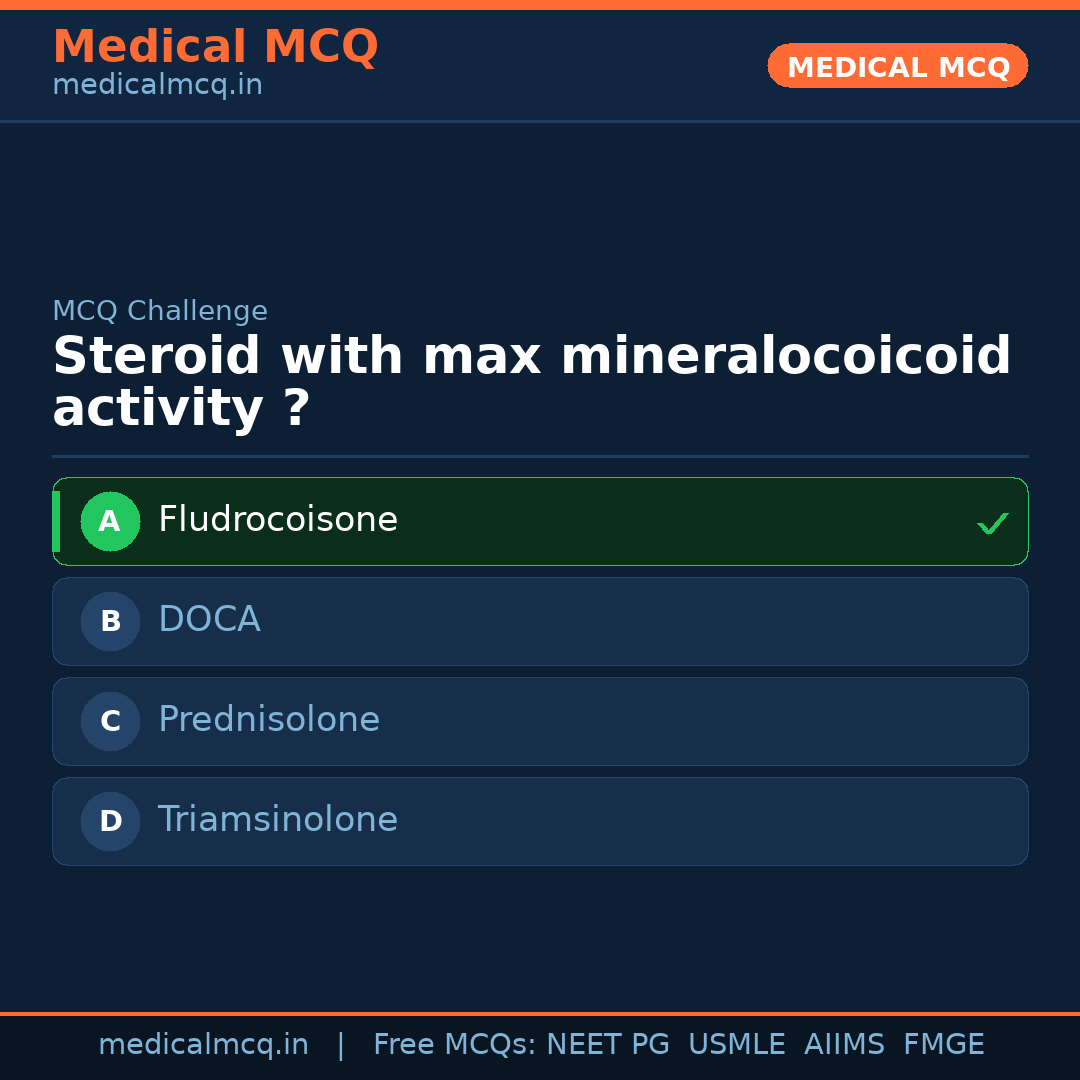Select the Prednisolone answer option
Viewport: 1080px width, 1080px height.
click(x=540, y=721)
